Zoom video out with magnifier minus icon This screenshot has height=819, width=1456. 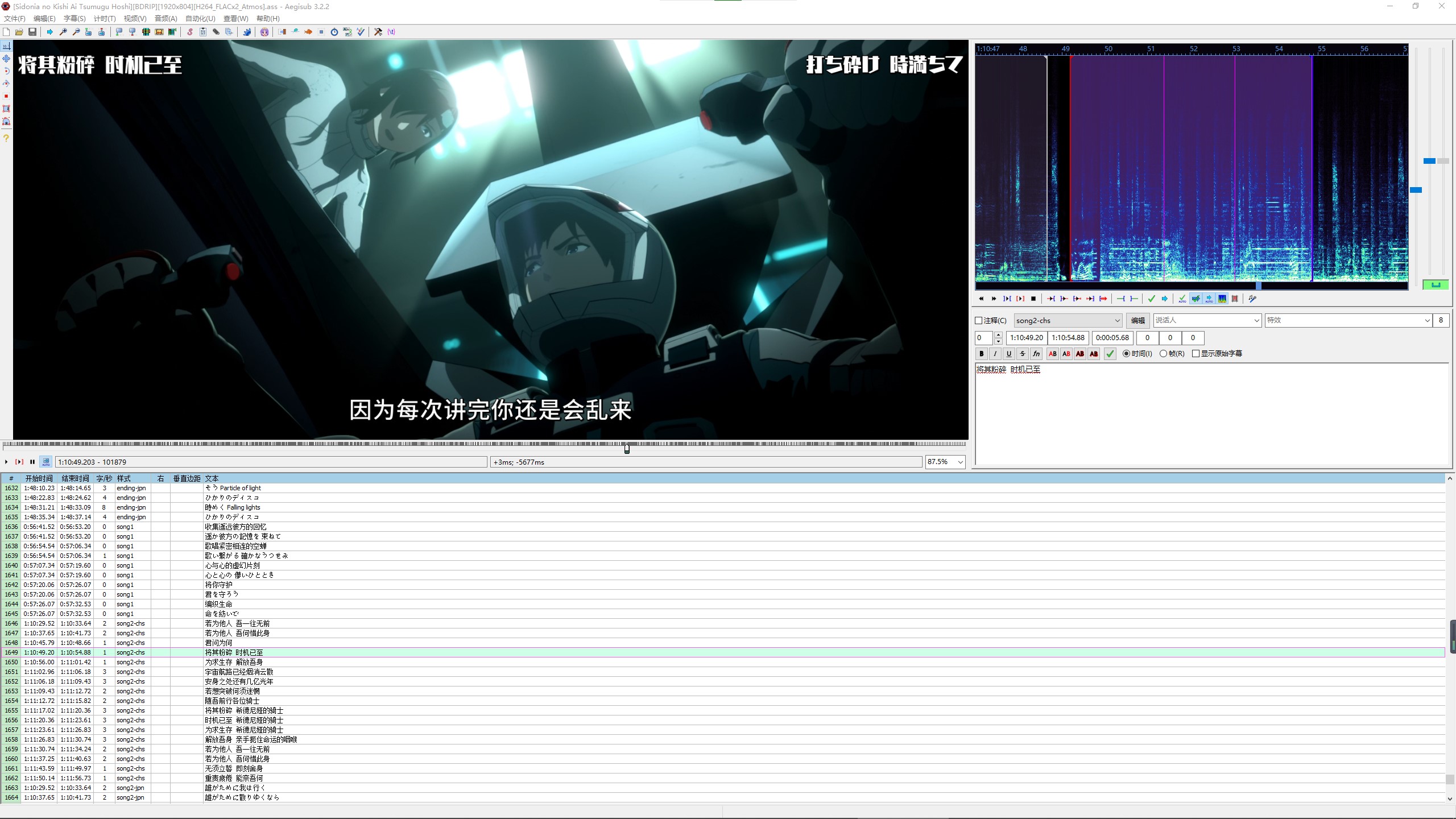pos(76,32)
